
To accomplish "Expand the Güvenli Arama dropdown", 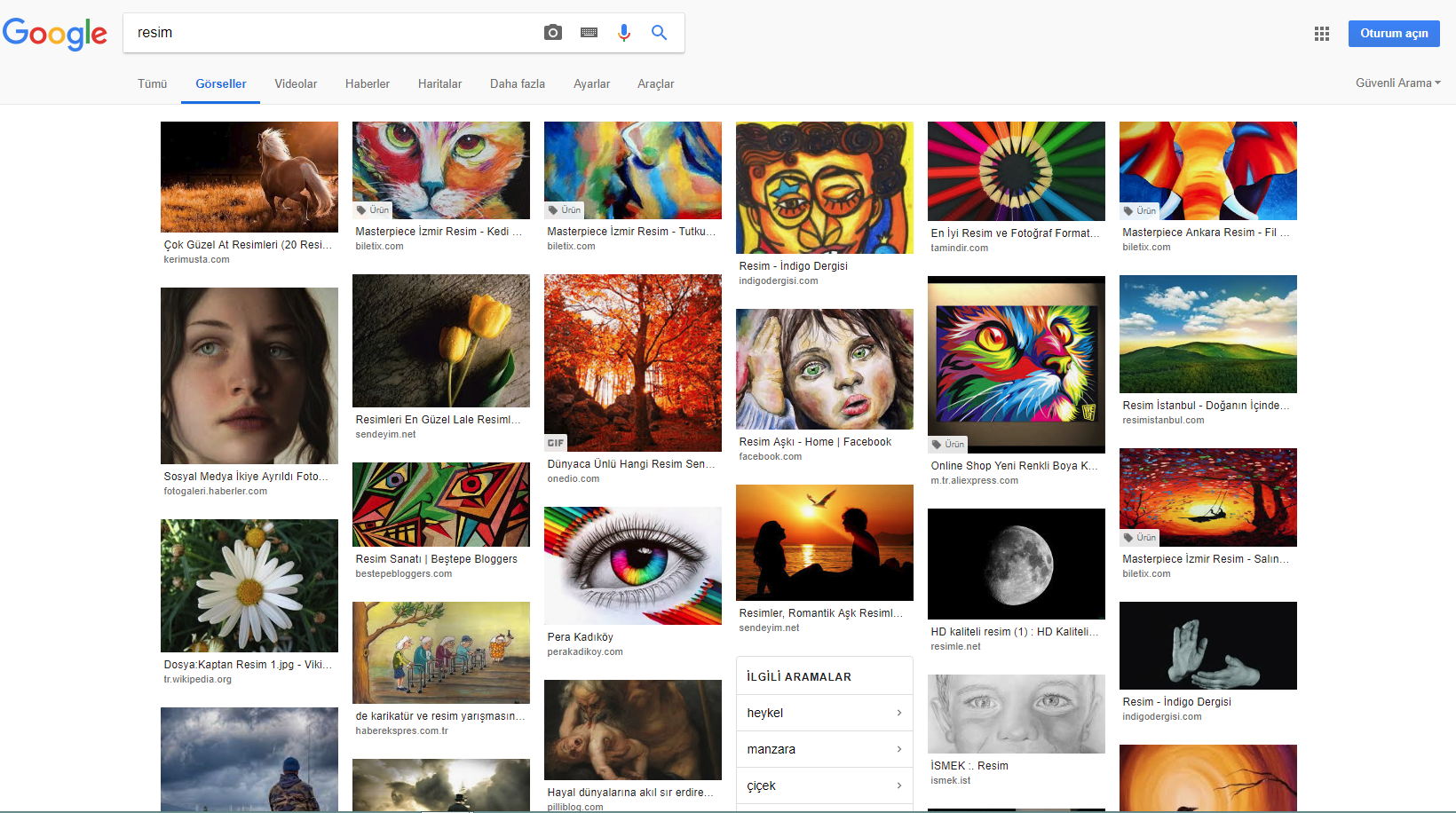I will tap(1398, 83).
